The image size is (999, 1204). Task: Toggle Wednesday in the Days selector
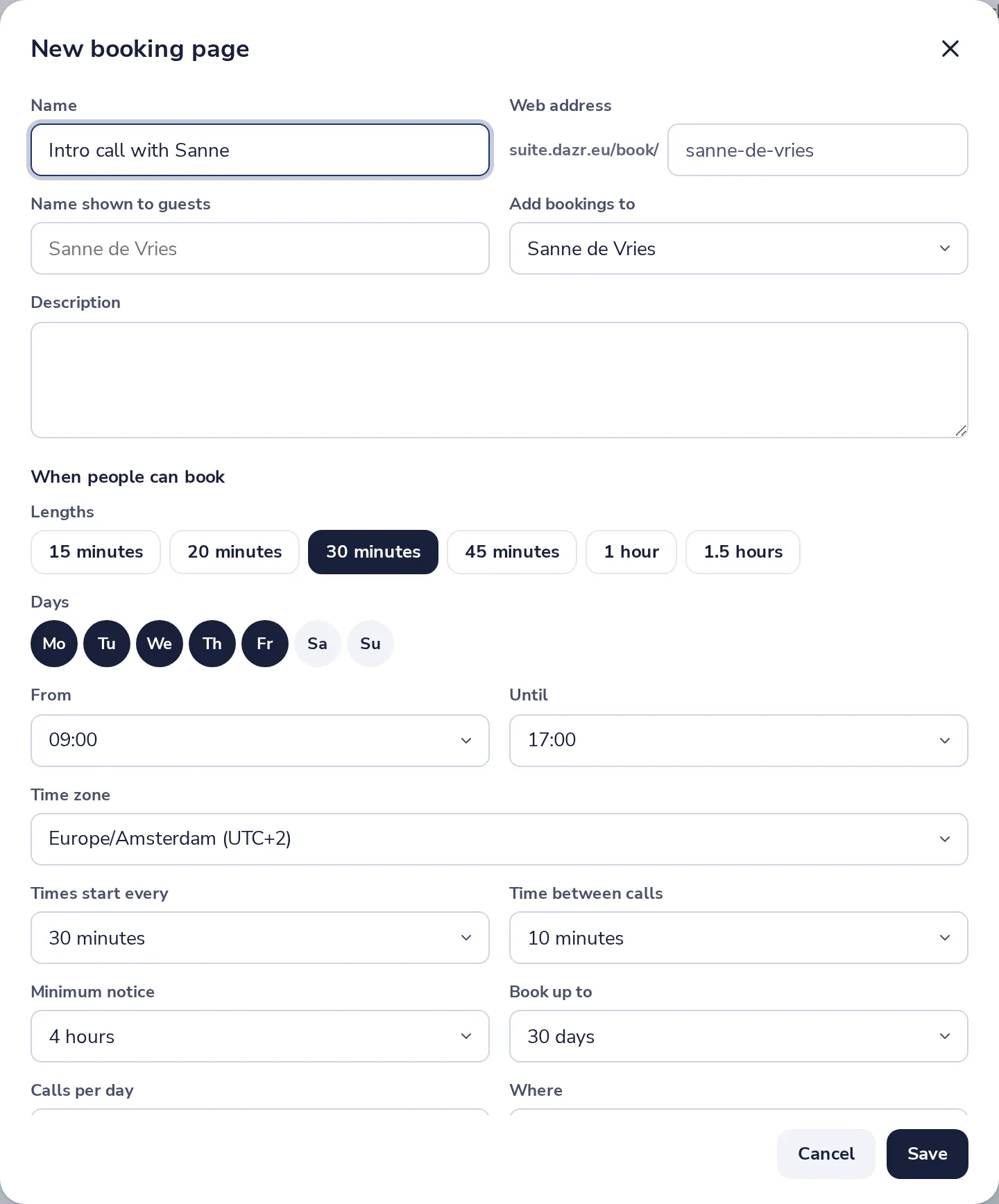(x=160, y=644)
